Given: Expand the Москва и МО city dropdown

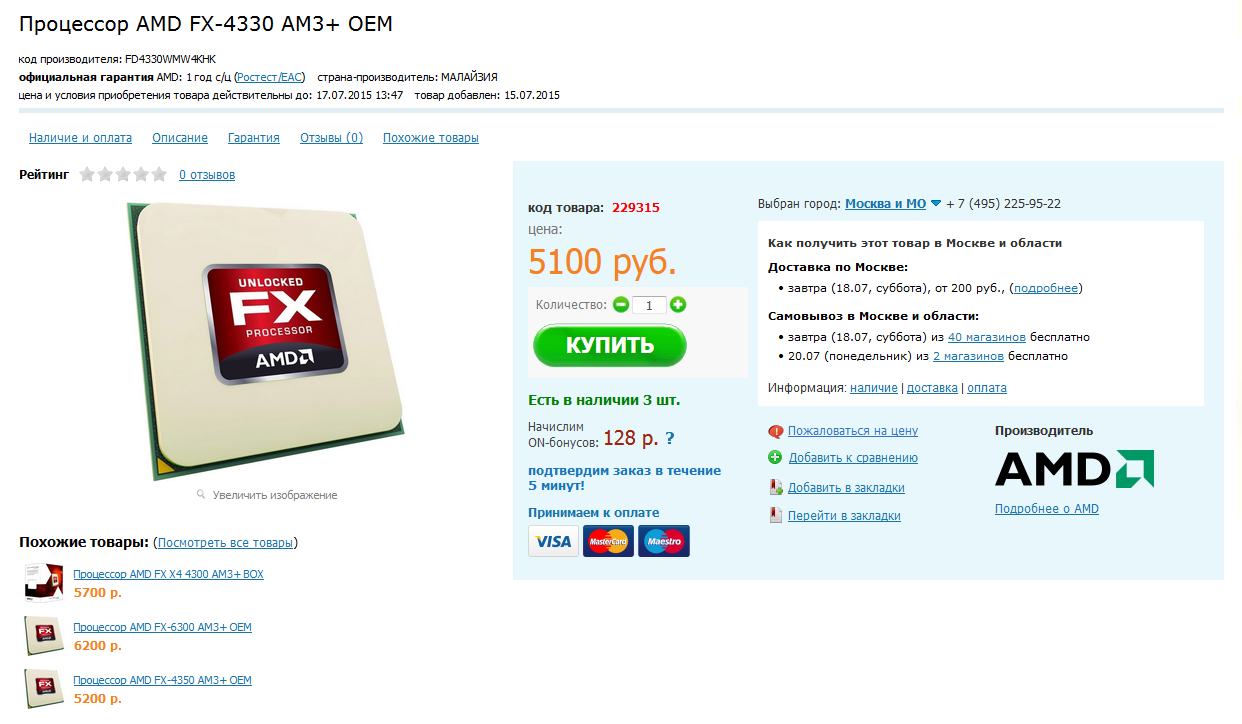Looking at the screenshot, I should [936, 204].
